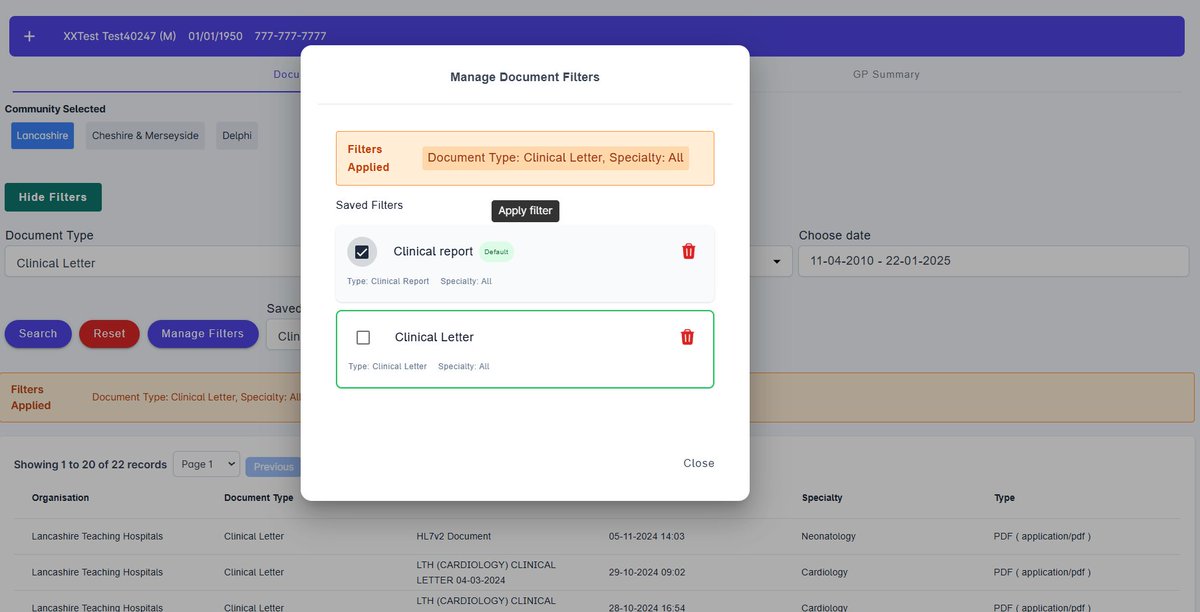The image size is (1200, 612).
Task: Click the Clinical report saved filter name
Action: pyautogui.click(x=433, y=252)
